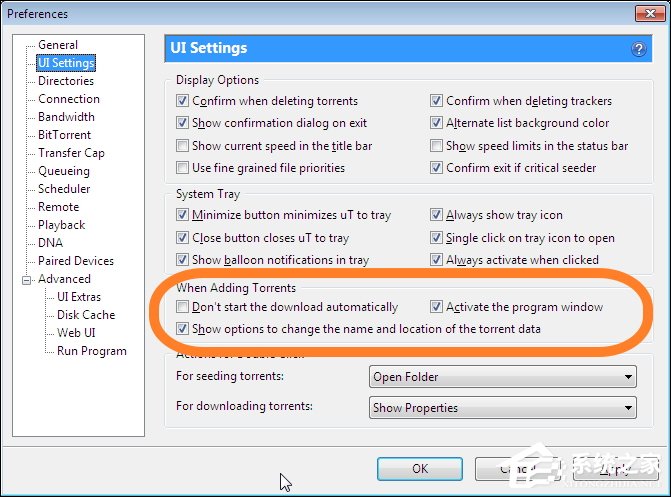
Task: Toggle Show confirmation dialog on exit
Action: point(182,123)
